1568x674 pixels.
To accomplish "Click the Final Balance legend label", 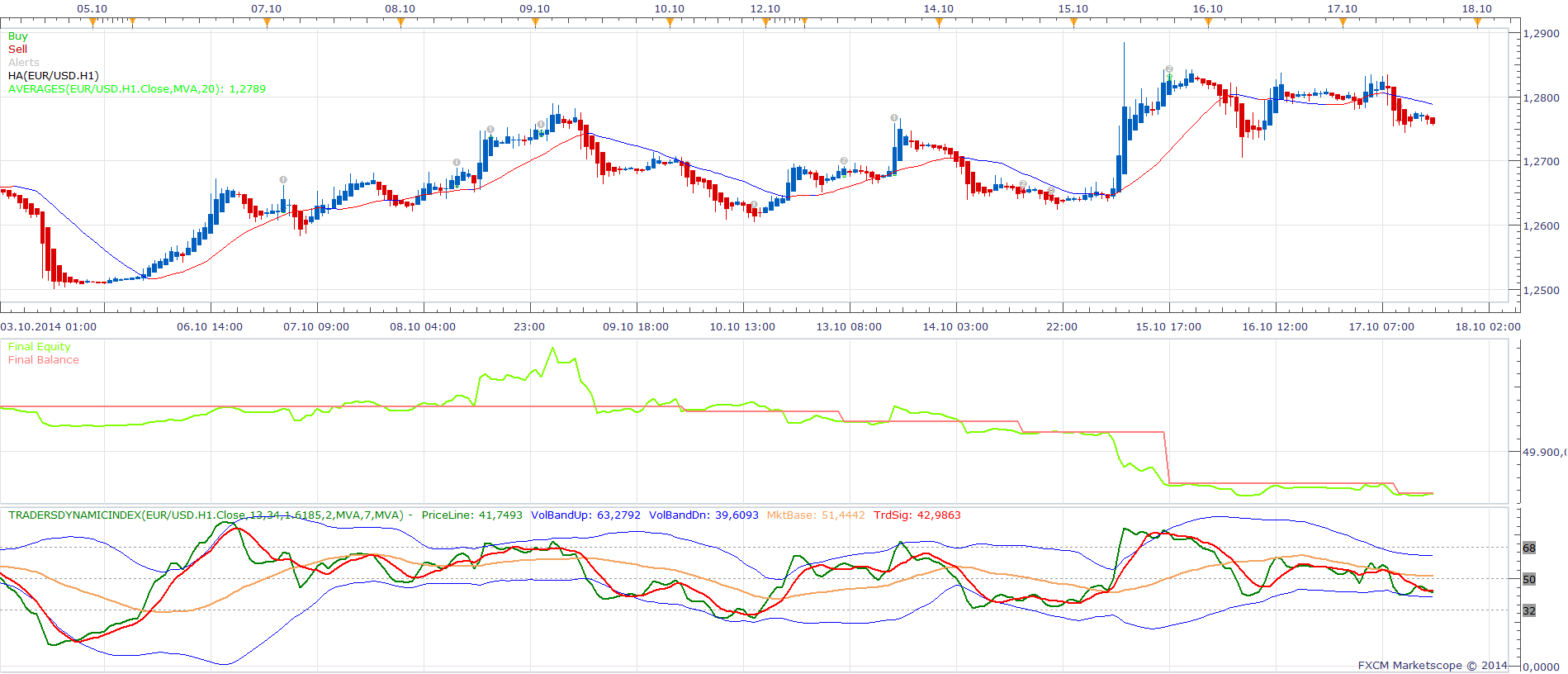I will (x=44, y=360).
